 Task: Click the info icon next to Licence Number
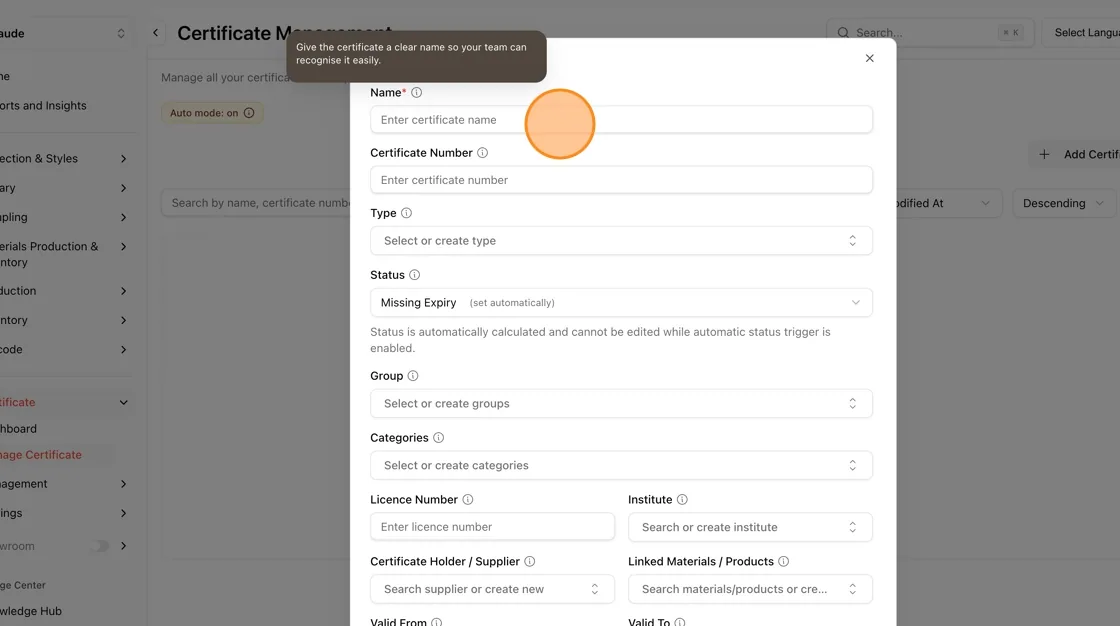[x=468, y=500]
